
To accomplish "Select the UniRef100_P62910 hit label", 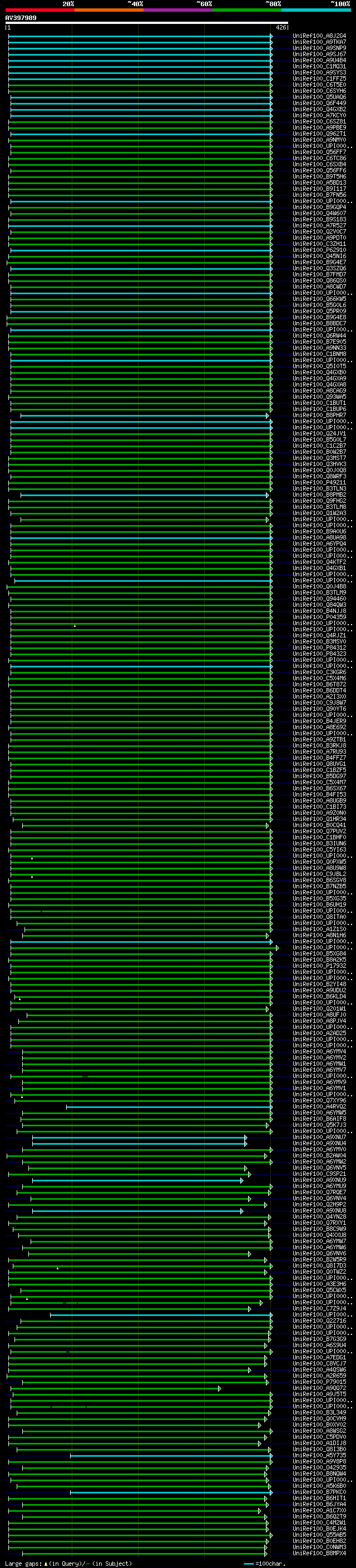I will [x=319, y=250].
